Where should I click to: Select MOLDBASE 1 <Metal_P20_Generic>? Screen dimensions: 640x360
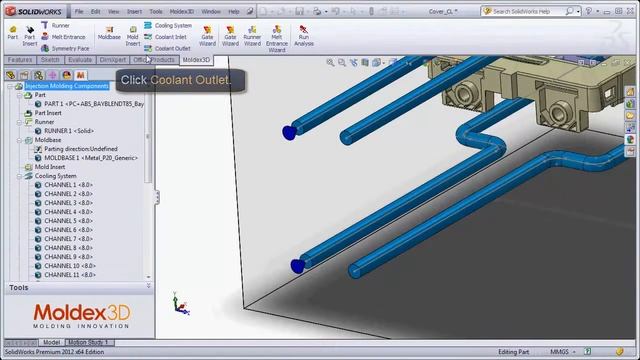coord(86,158)
